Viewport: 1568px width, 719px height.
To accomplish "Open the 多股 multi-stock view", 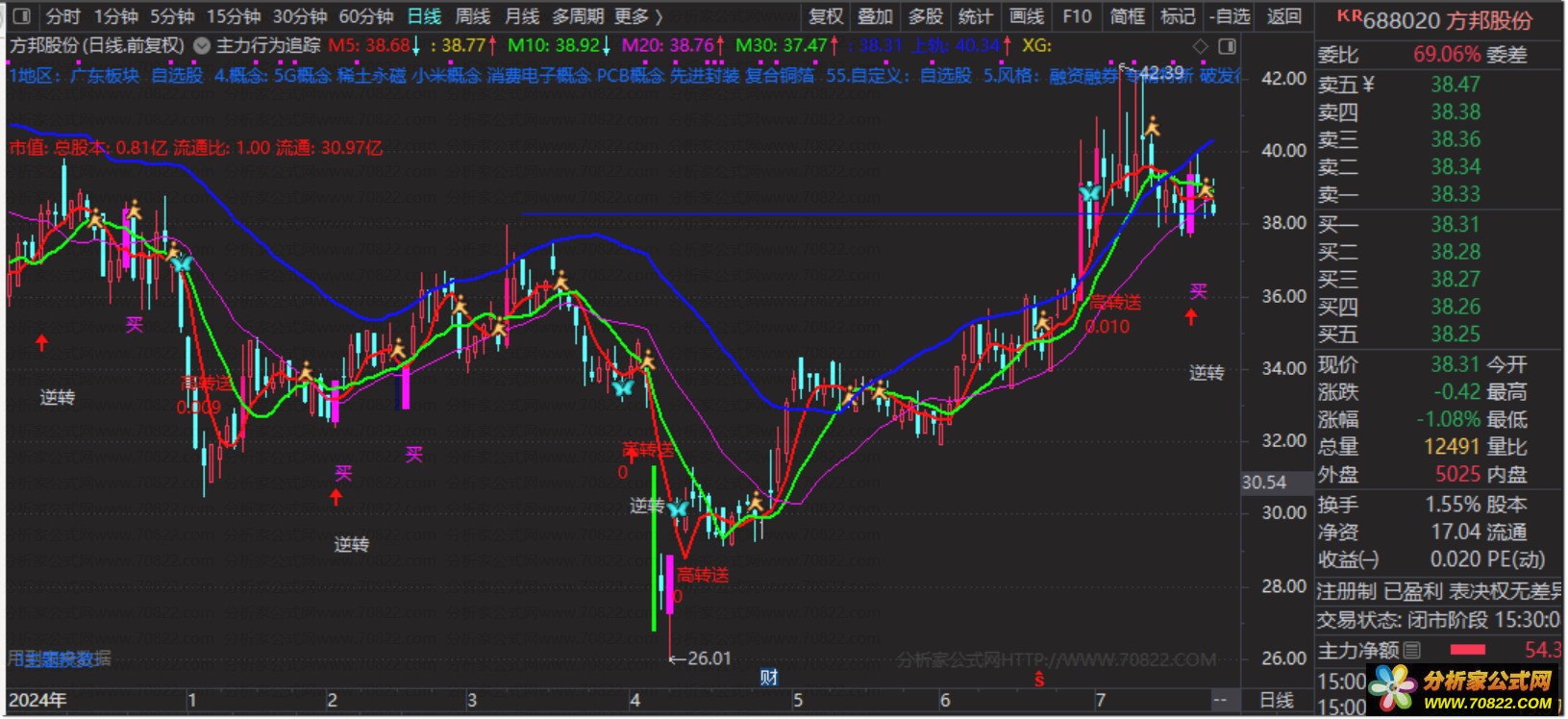I will click(x=925, y=16).
